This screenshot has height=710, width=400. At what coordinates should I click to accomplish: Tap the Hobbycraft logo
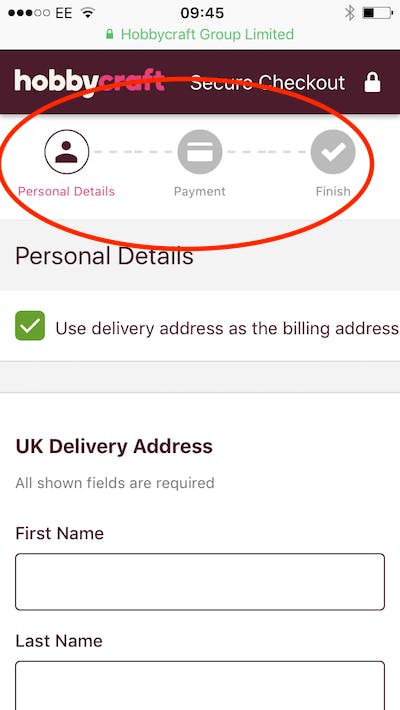pos(89,82)
